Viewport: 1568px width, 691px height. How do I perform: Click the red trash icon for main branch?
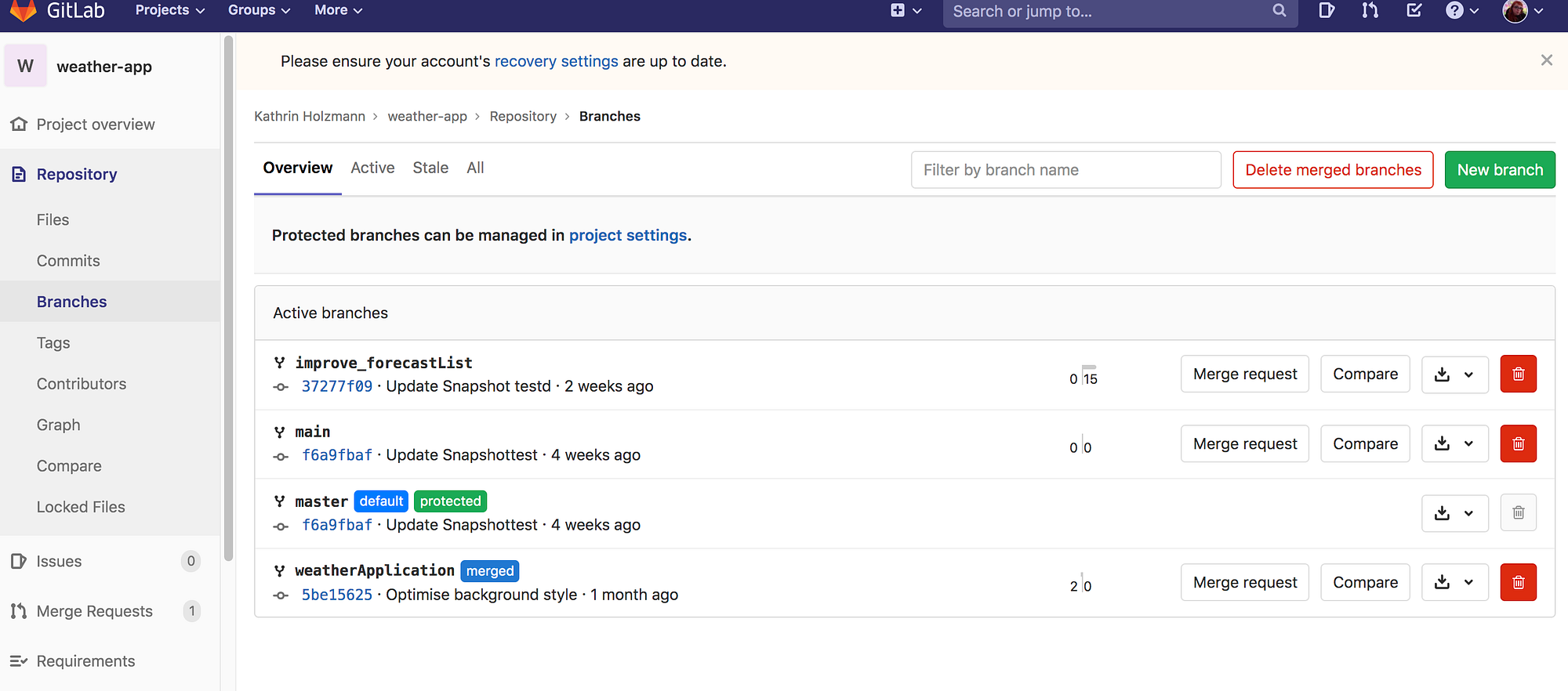1518,443
